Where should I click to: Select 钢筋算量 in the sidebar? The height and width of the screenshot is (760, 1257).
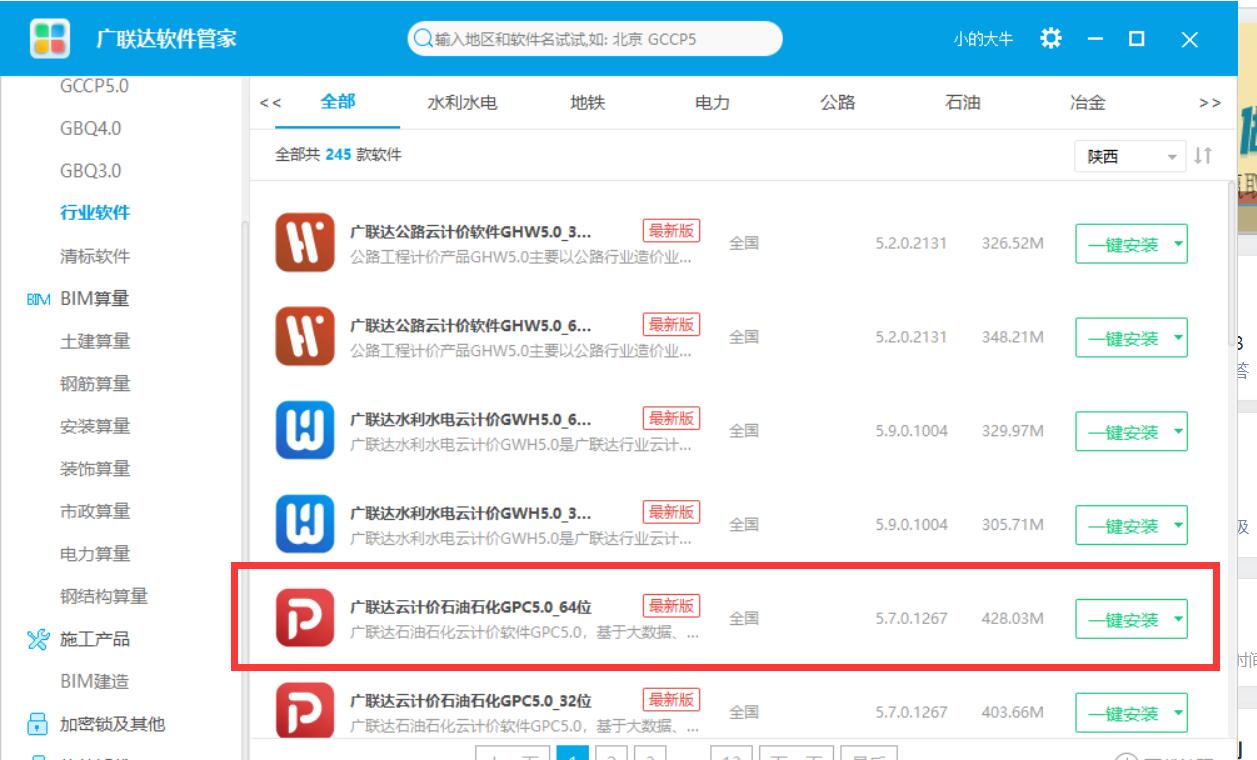[95, 384]
